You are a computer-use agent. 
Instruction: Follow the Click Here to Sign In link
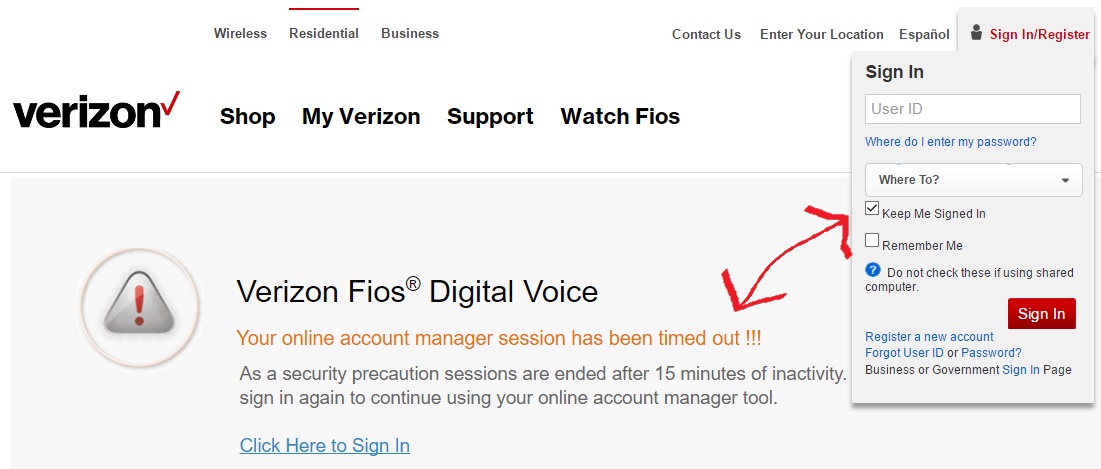[x=324, y=445]
